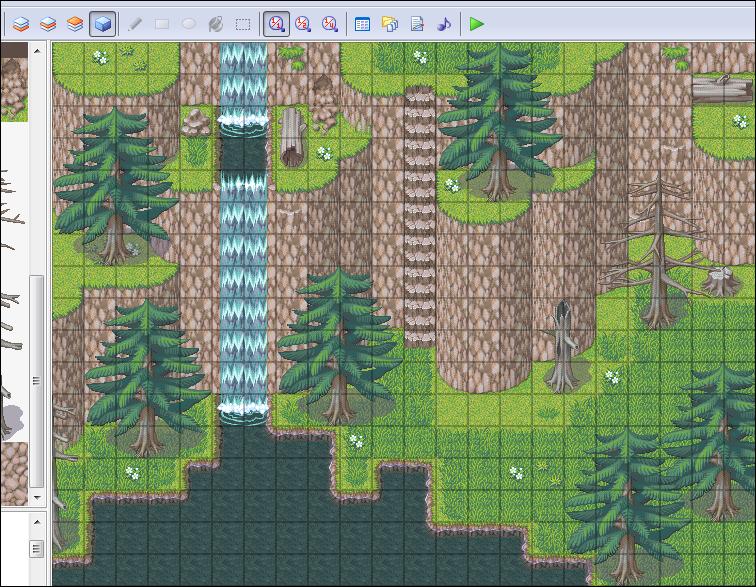The width and height of the screenshot is (756, 587).
Task: Set map zoom to 1/4
Action: tap(330, 24)
